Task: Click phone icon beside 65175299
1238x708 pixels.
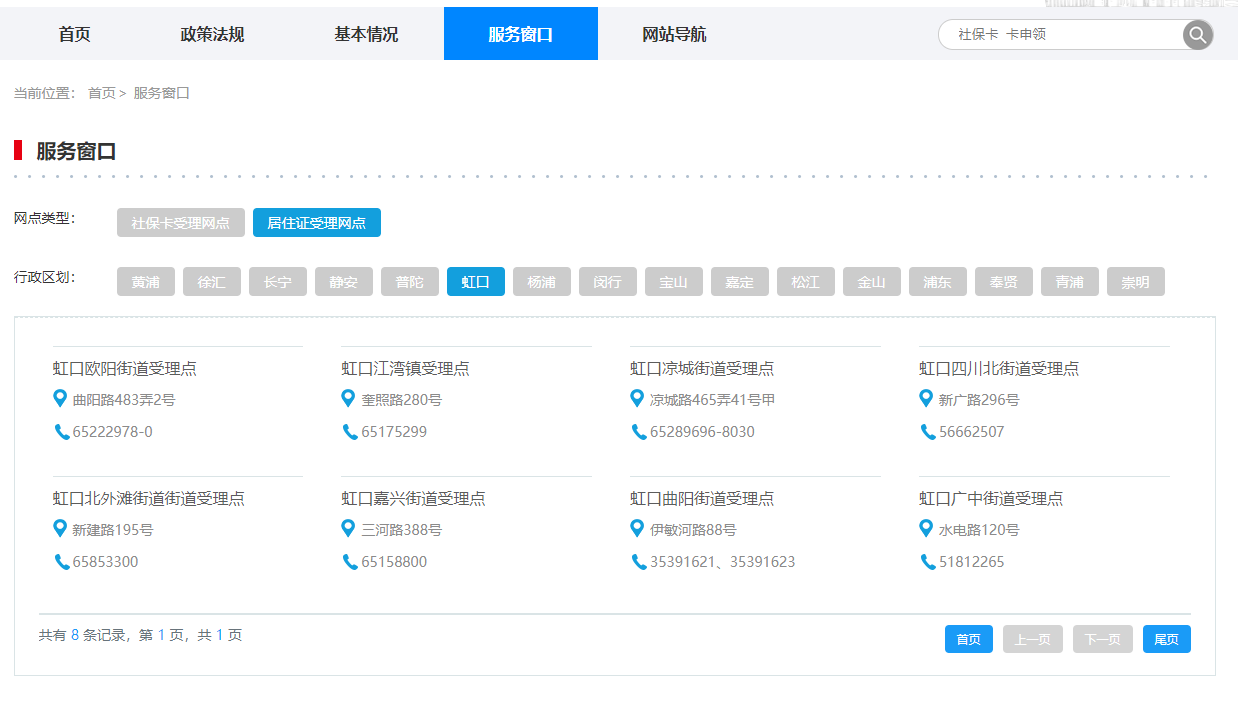Action: (350, 432)
